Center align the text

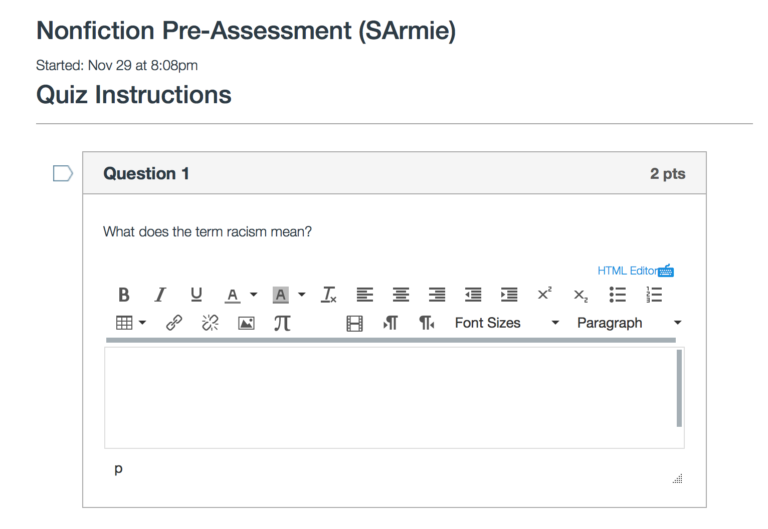(x=401, y=295)
